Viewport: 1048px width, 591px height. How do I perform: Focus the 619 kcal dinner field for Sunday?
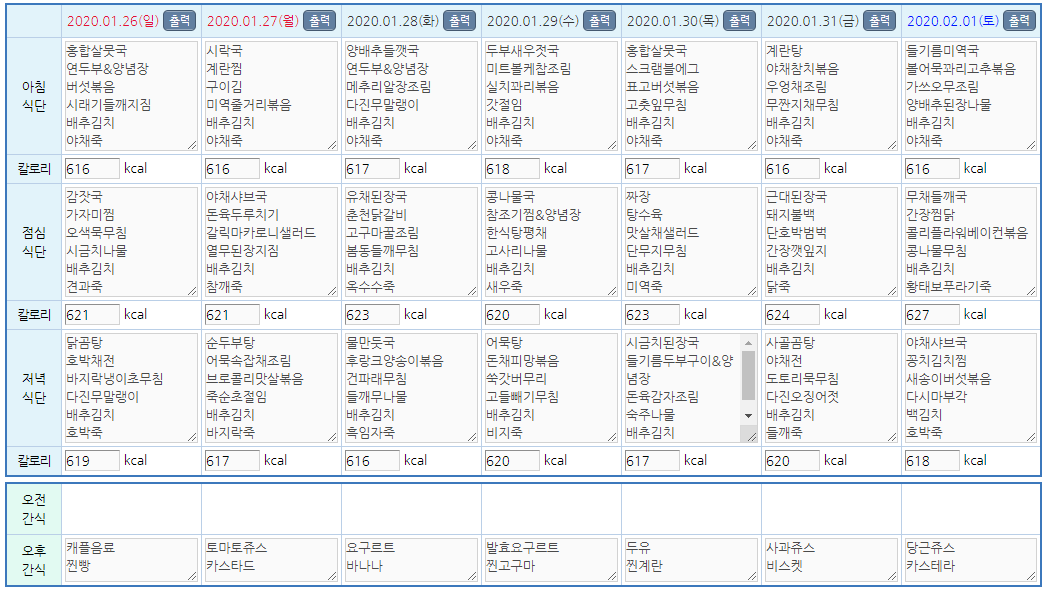pyautogui.click(x=92, y=461)
